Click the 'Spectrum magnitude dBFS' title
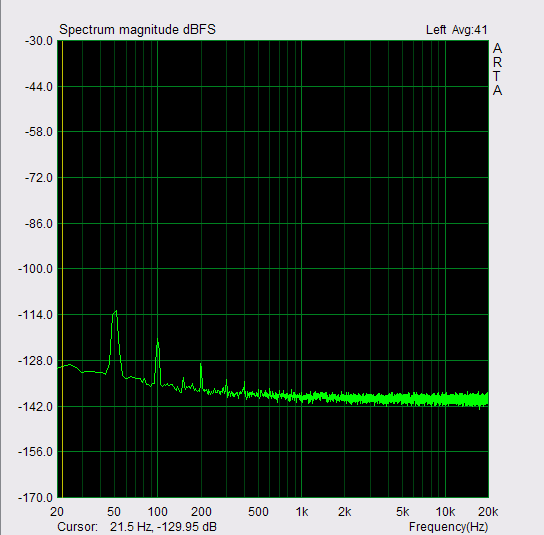This screenshot has height=535, width=544. pos(137,29)
